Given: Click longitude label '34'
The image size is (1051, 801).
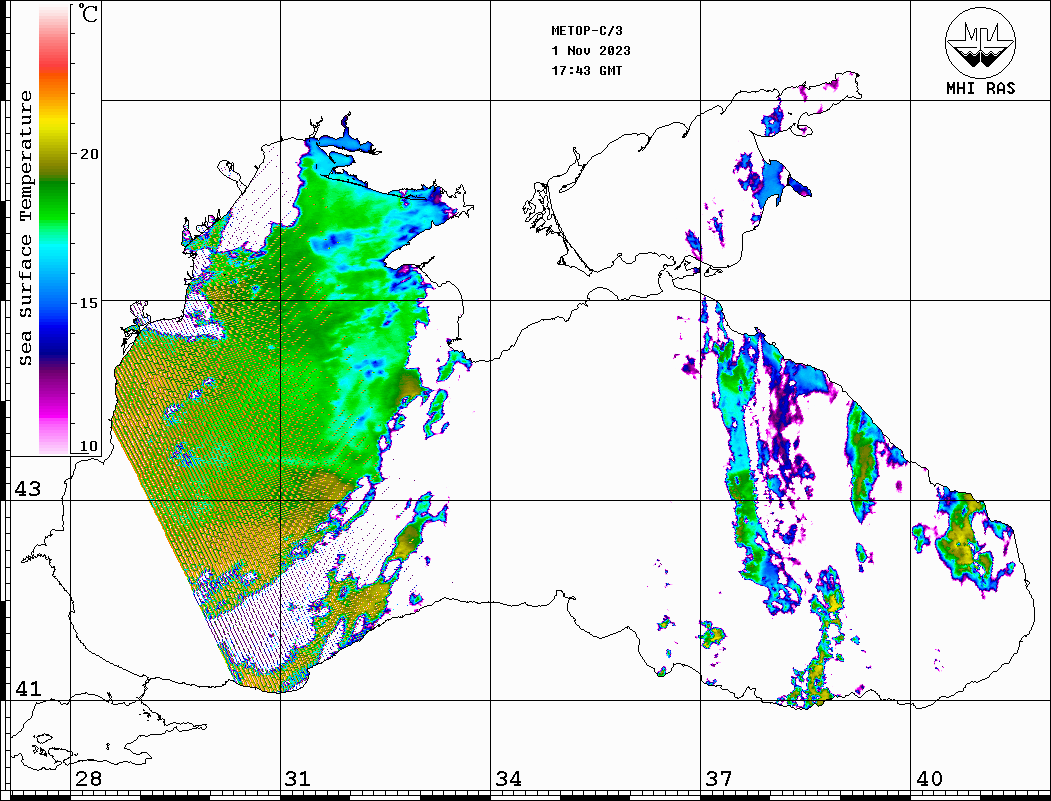Looking at the screenshot, I should pyautogui.click(x=508, y=779).
